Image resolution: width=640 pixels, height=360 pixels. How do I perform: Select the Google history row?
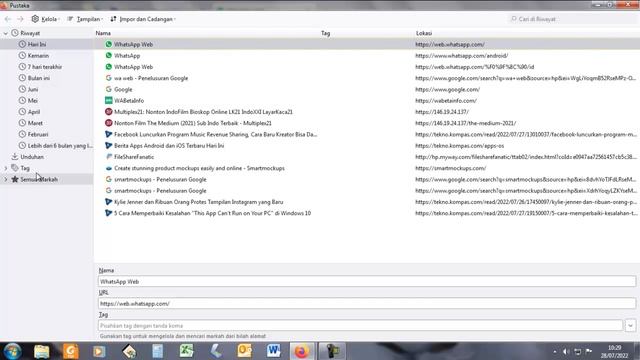pos(367,89)
